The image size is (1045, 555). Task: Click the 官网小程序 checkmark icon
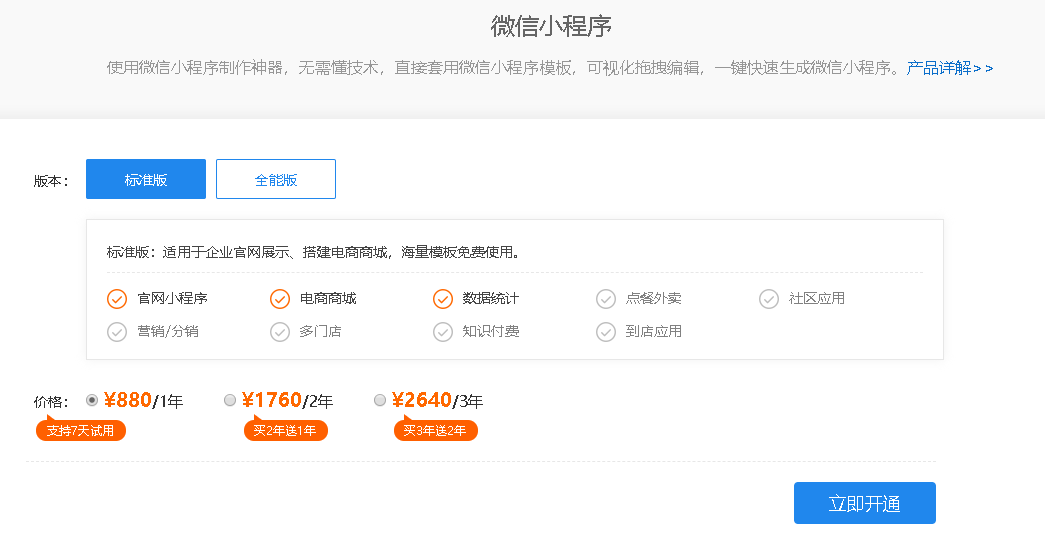click(117, 298)
